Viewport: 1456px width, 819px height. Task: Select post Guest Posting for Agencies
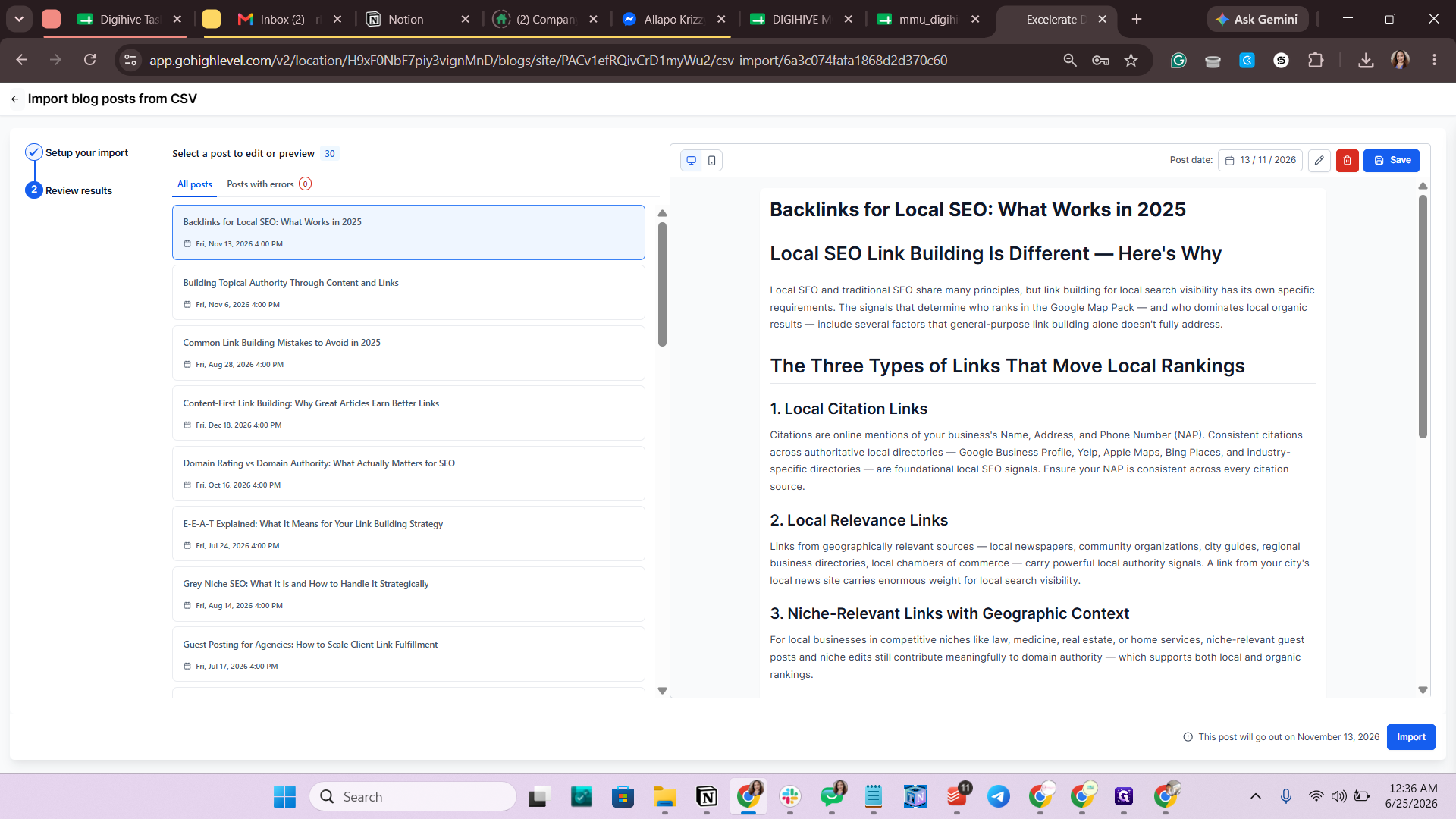pos(408,654)
